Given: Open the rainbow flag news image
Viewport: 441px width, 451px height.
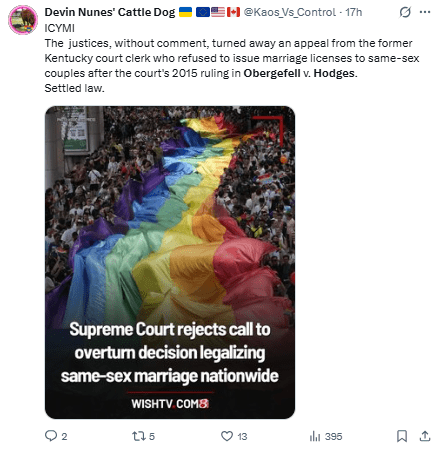Looking at the screenshot, I should coord(170,262).
